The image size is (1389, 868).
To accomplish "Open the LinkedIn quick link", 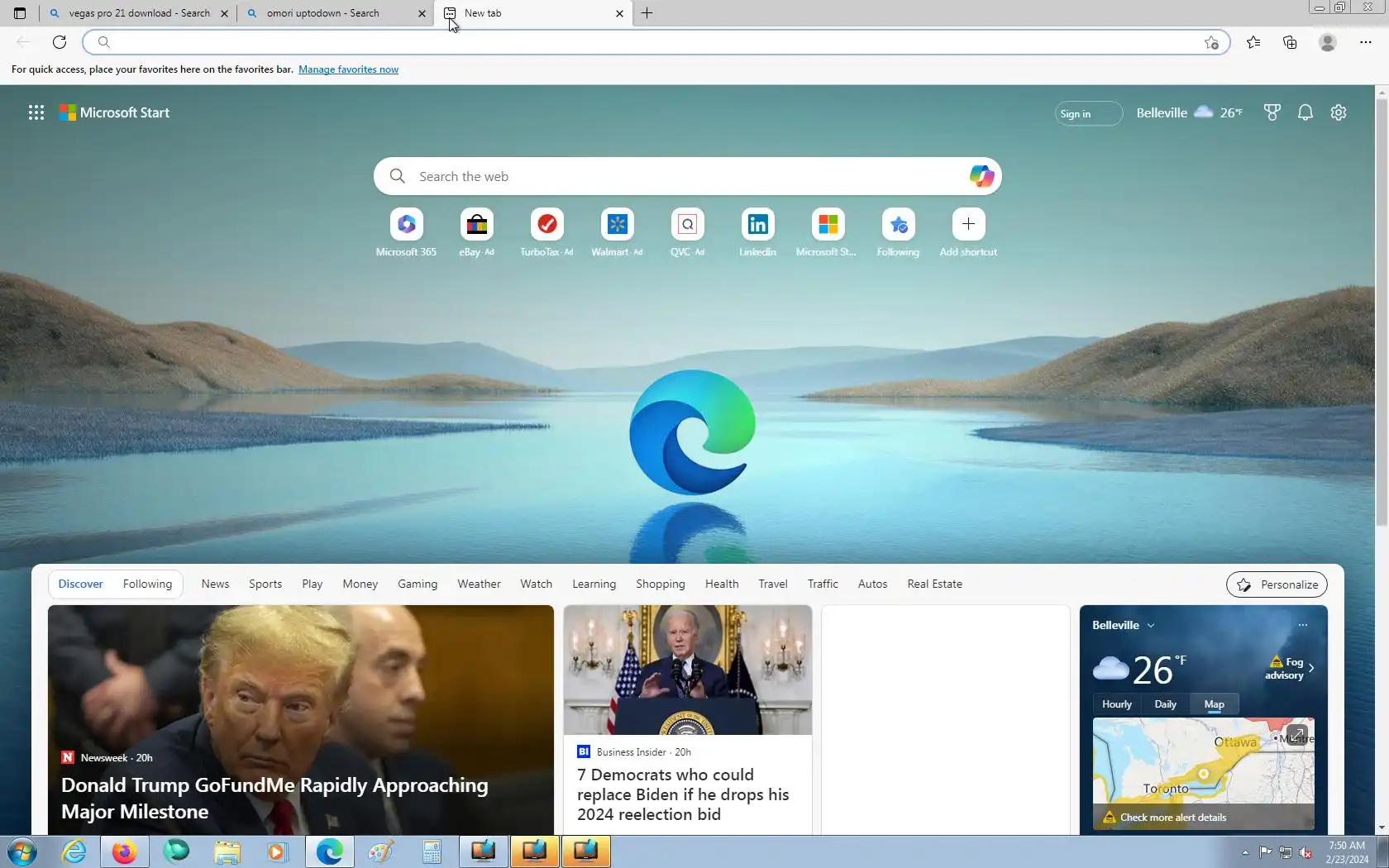I will point(757,232).
